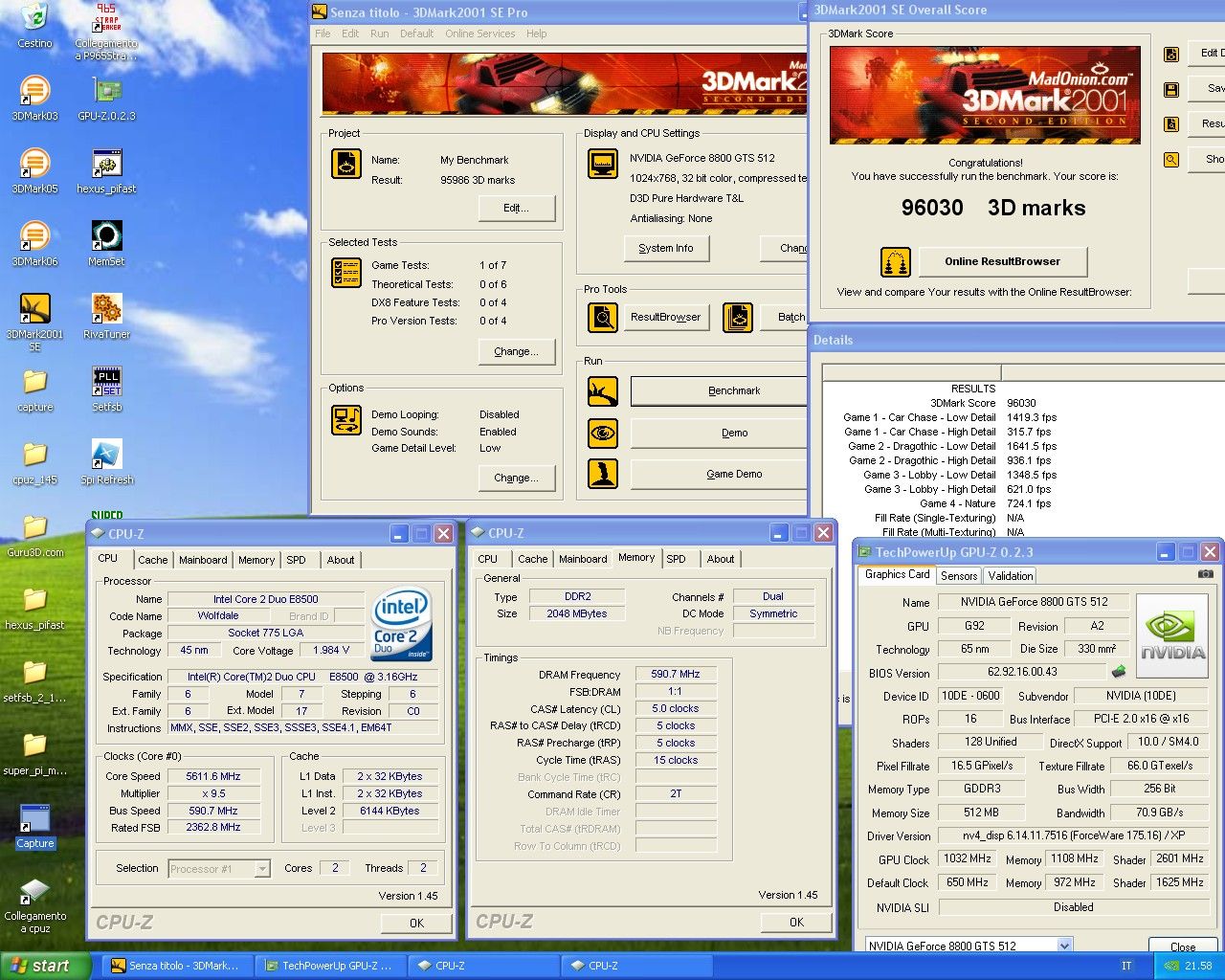Select the Capture desktop shortcut
The height and width of the screenshot is (980, 1225).
pyautogui.click(x=34, y=825)
